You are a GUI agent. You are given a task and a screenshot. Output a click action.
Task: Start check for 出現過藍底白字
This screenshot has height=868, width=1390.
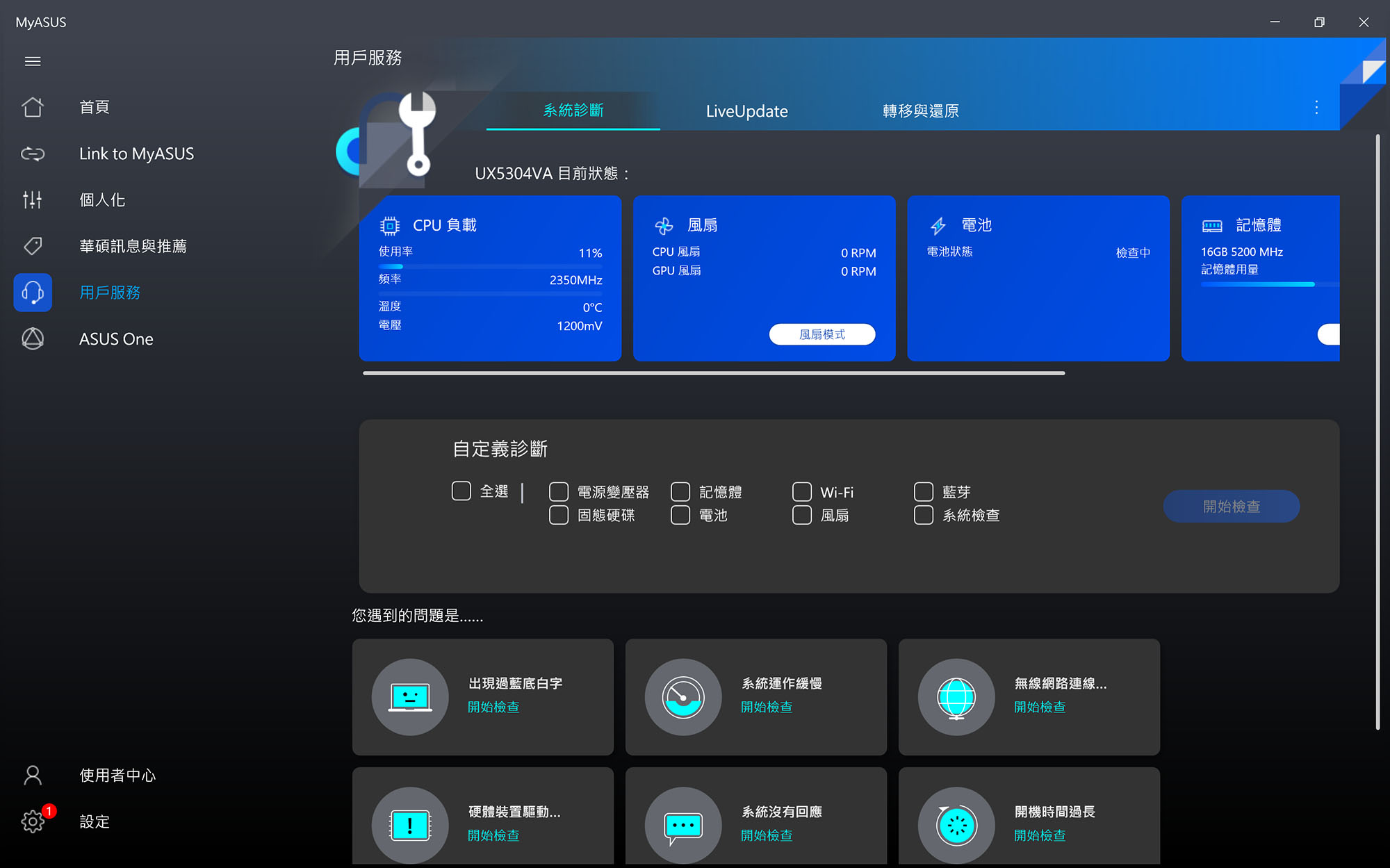pyautogui.click(x=493, y=707)
